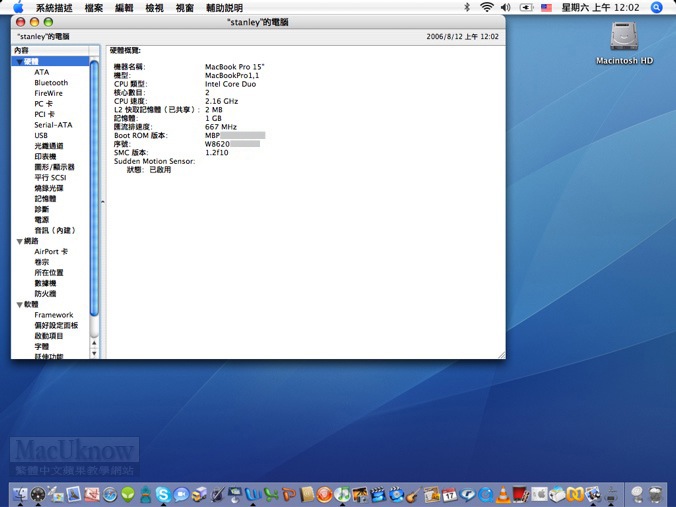Click the MacBookPro1,1 model value

(x=232, y=75)
